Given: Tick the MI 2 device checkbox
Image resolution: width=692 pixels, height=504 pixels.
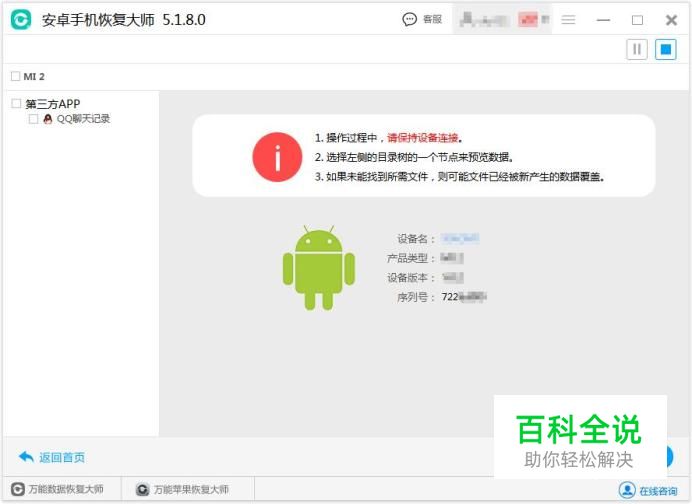Looking at the screenshot, I should coord(15,76).
